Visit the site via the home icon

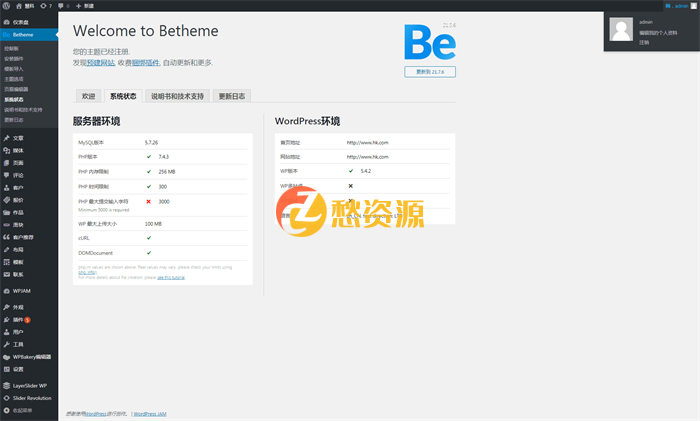(x=25, y=6)
